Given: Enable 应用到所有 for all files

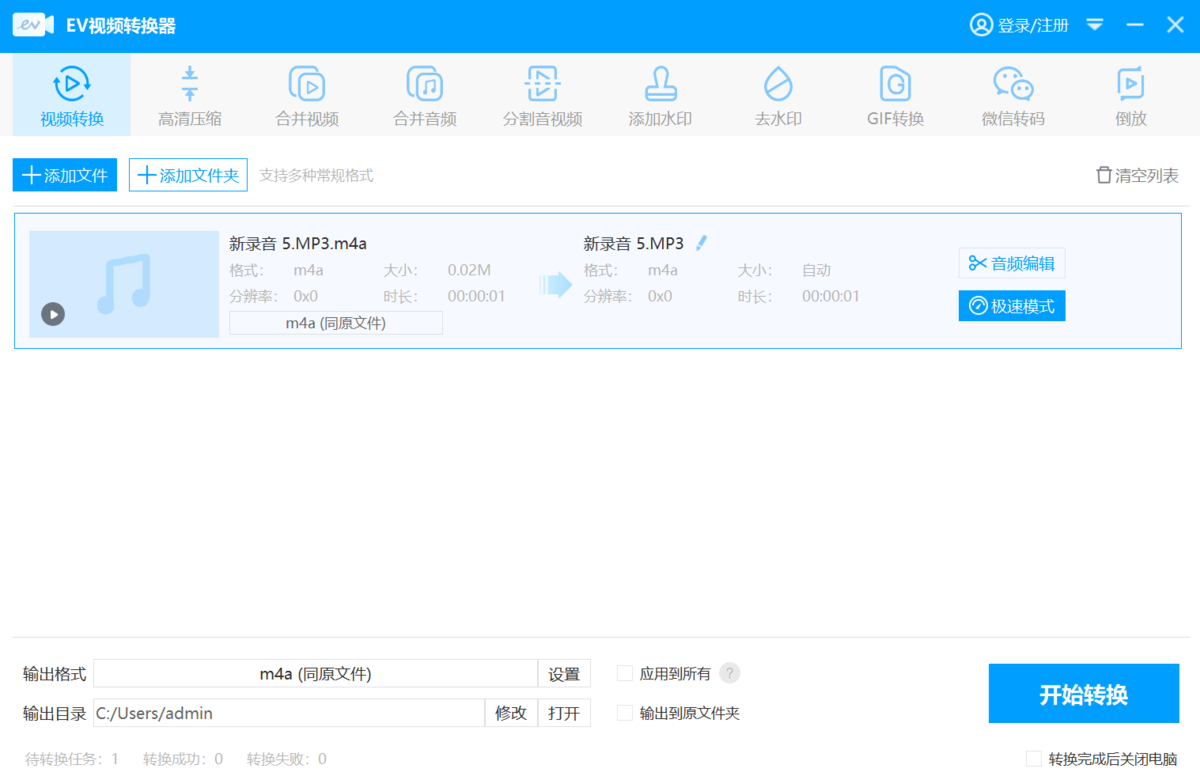Looking at the screenshot, I should (623, 673).
